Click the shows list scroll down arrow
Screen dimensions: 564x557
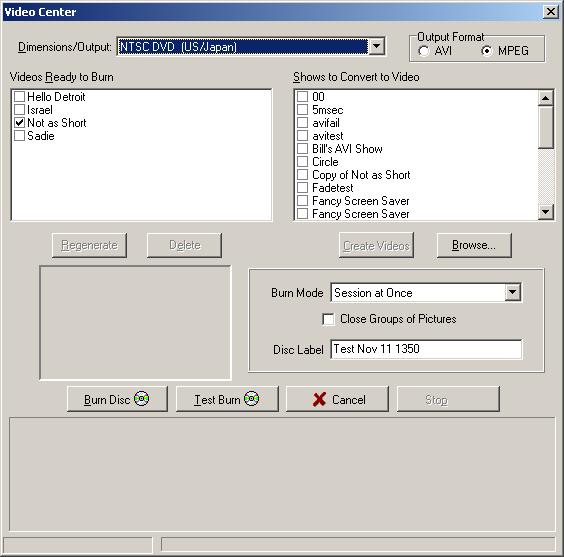coord(546,212)
